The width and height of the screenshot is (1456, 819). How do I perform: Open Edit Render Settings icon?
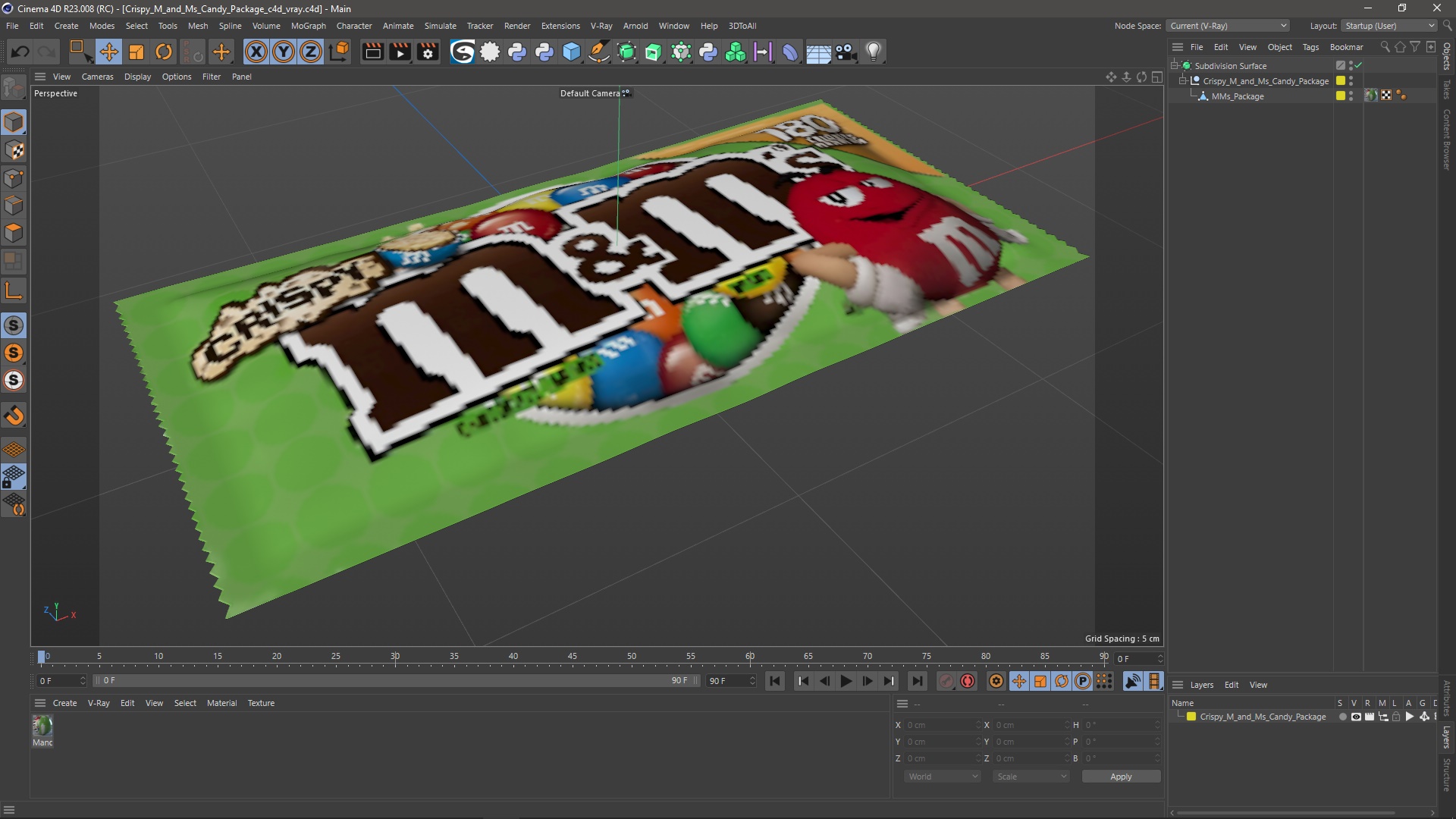click(x=428, y=52)
